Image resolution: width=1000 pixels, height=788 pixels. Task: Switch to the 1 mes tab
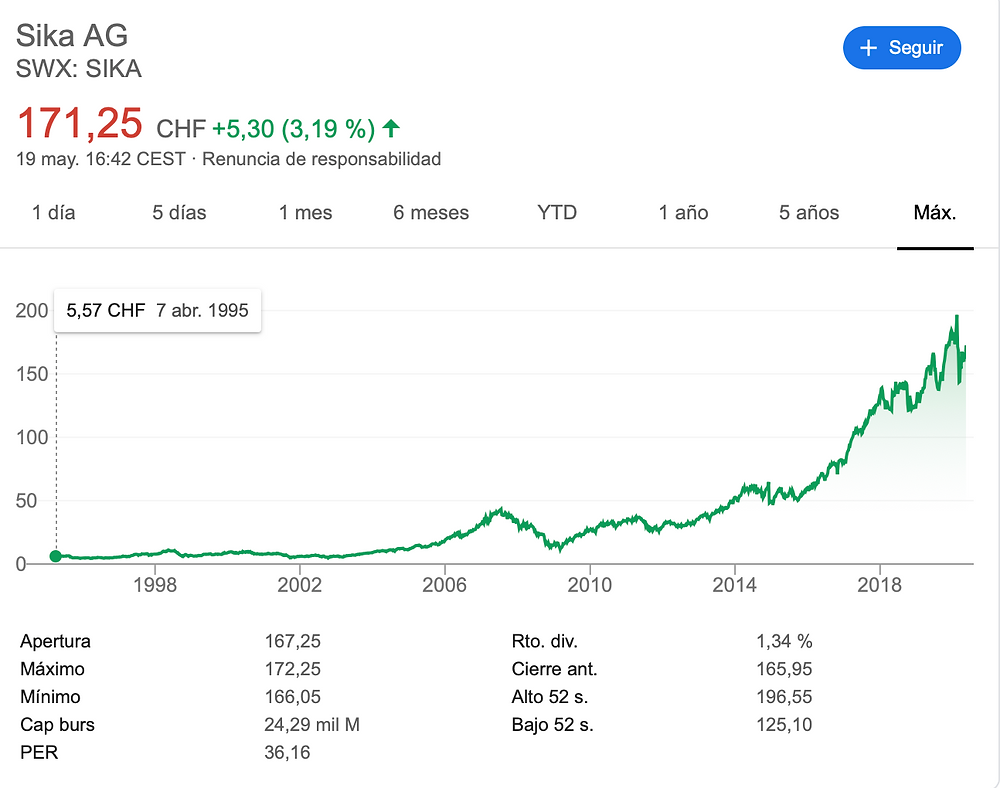click(305, 212)
